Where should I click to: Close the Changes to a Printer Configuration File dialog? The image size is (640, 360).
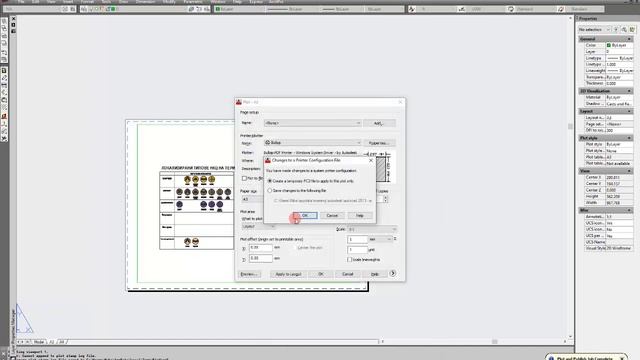pos(371,160)
